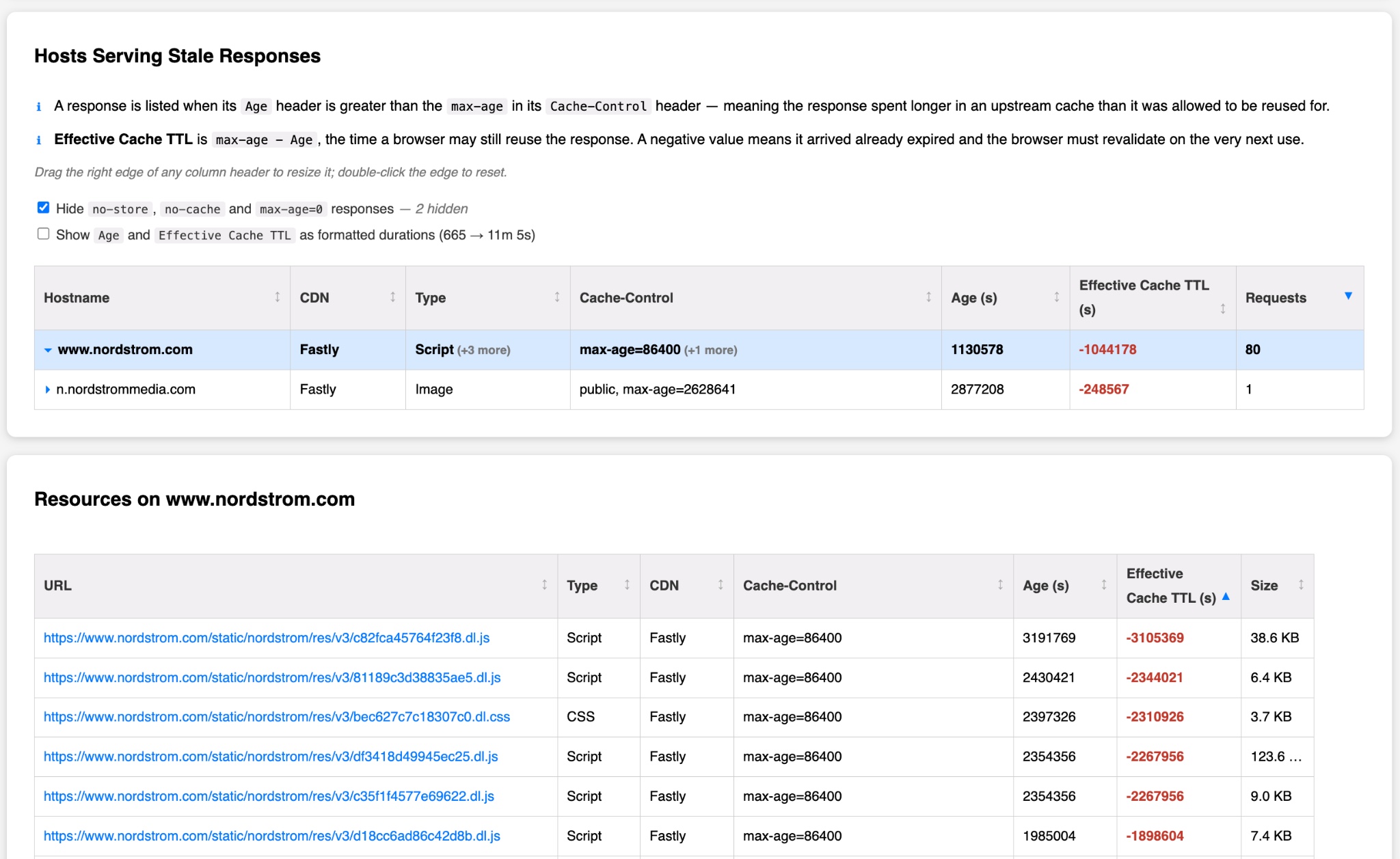Click the -1898604 TTL value
The height and width of the screenshot is (859, 1400).
[1155, 836]
